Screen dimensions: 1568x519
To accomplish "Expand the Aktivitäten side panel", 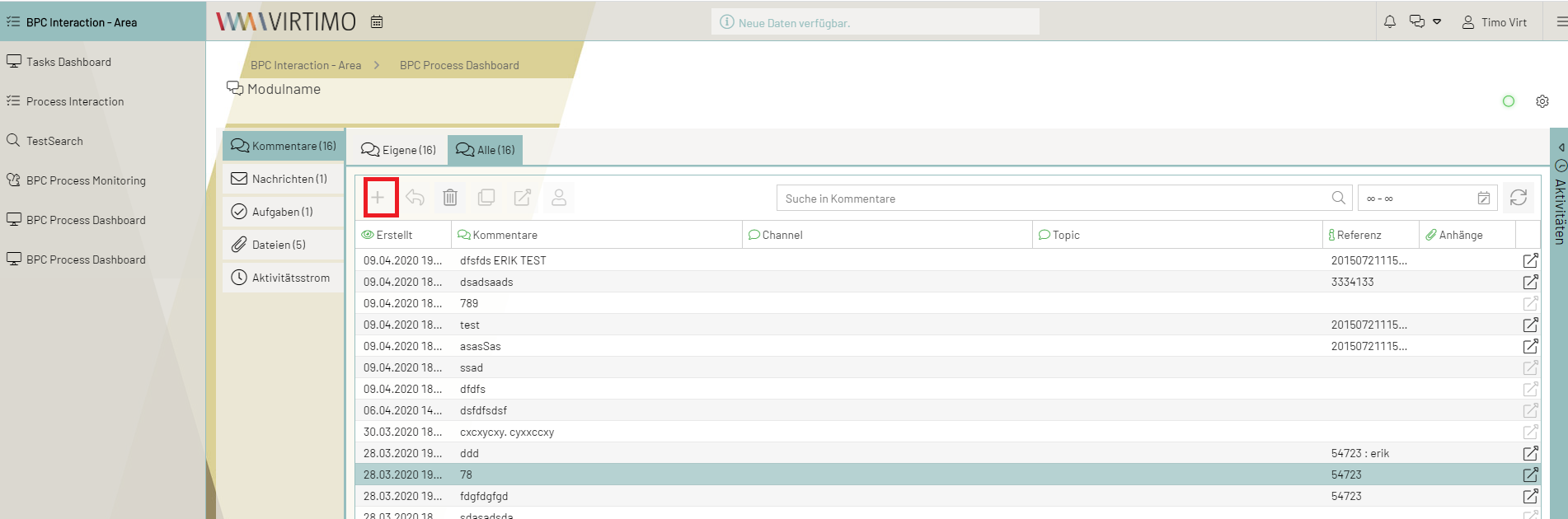I will 1560,148.
